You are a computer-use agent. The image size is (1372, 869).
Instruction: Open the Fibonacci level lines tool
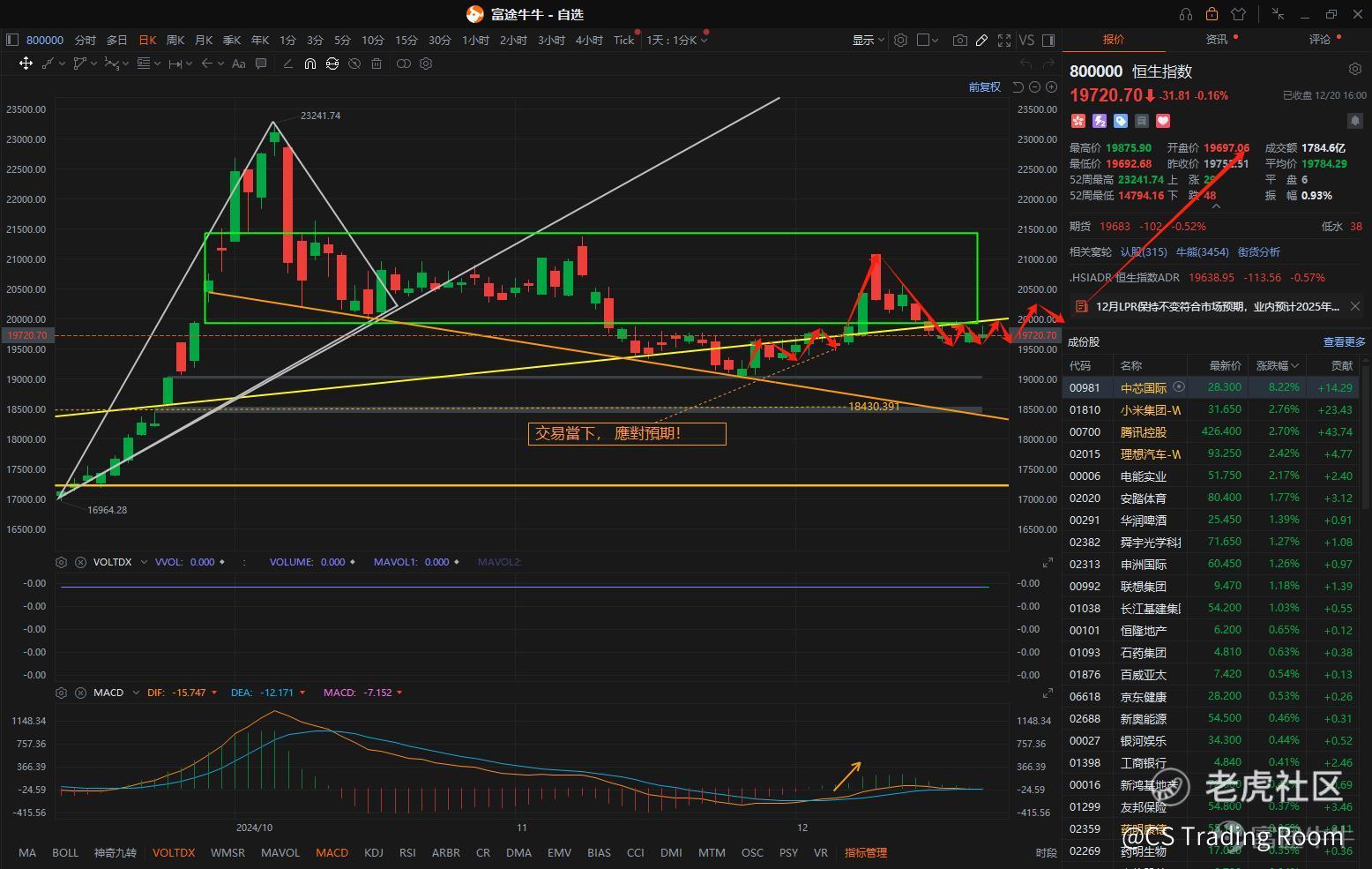pos(144,64)
